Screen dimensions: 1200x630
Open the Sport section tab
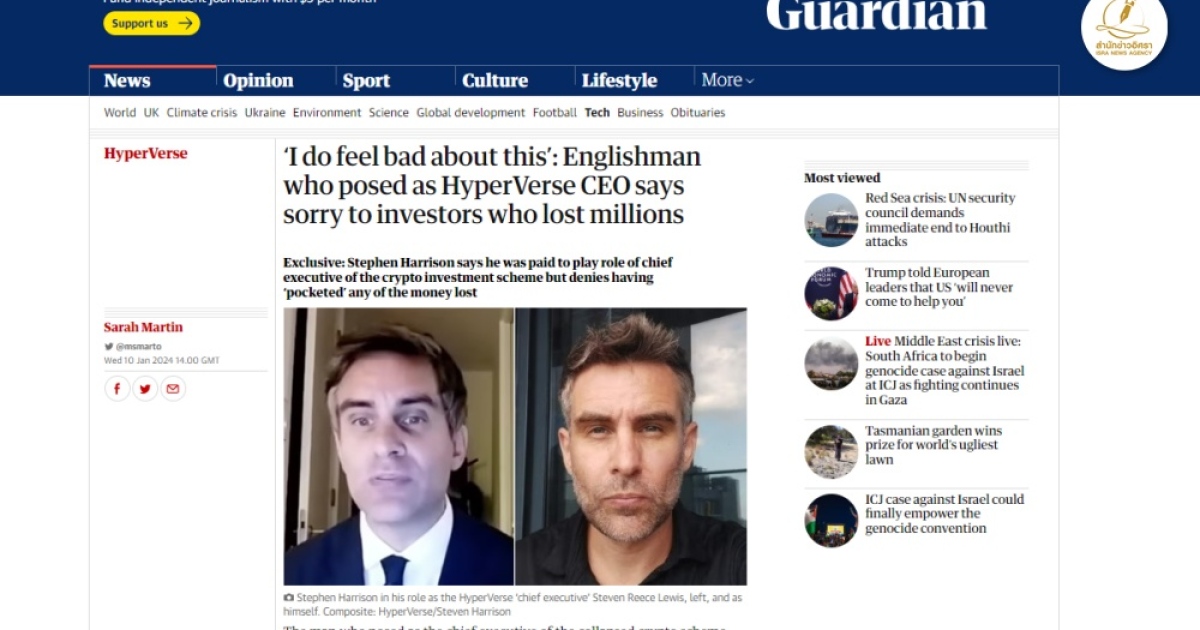click(366, 80)
